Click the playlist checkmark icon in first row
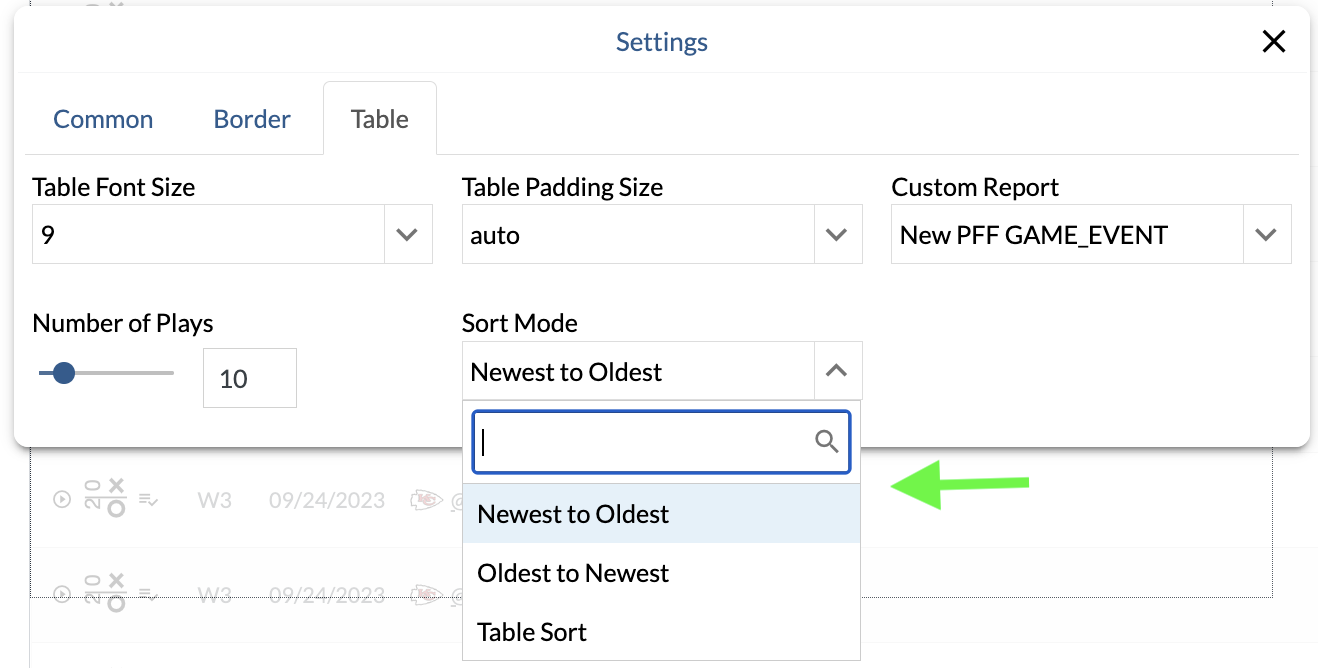 point(148,499)
